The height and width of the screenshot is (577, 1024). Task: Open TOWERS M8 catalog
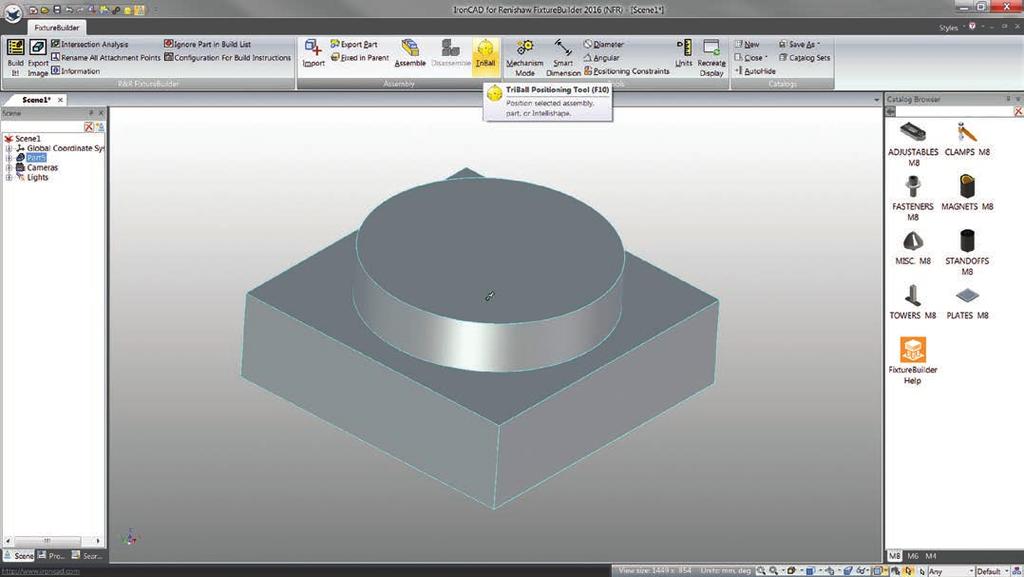[913, 302]
